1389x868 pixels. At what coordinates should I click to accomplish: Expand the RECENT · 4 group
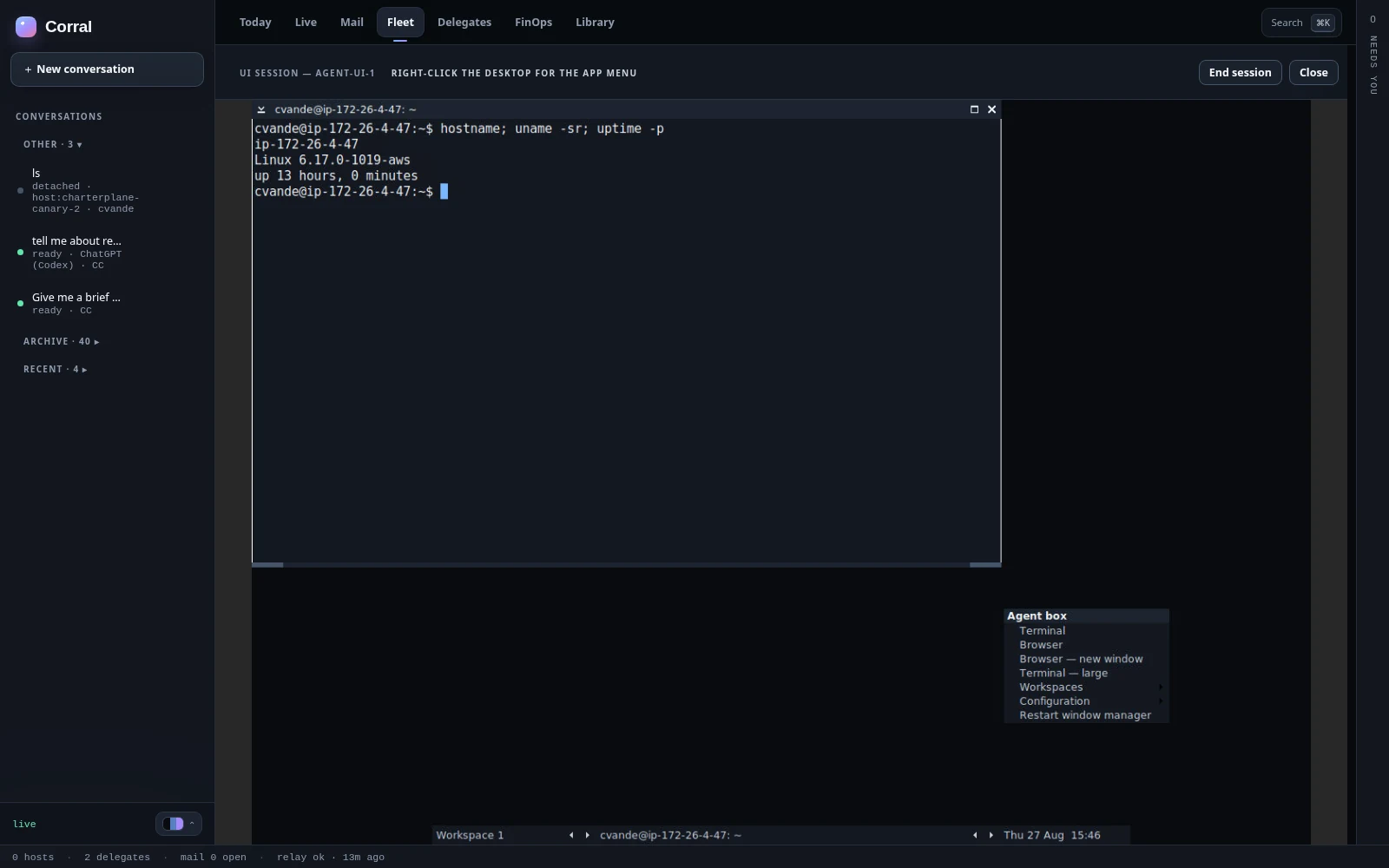tap(55, 369)
